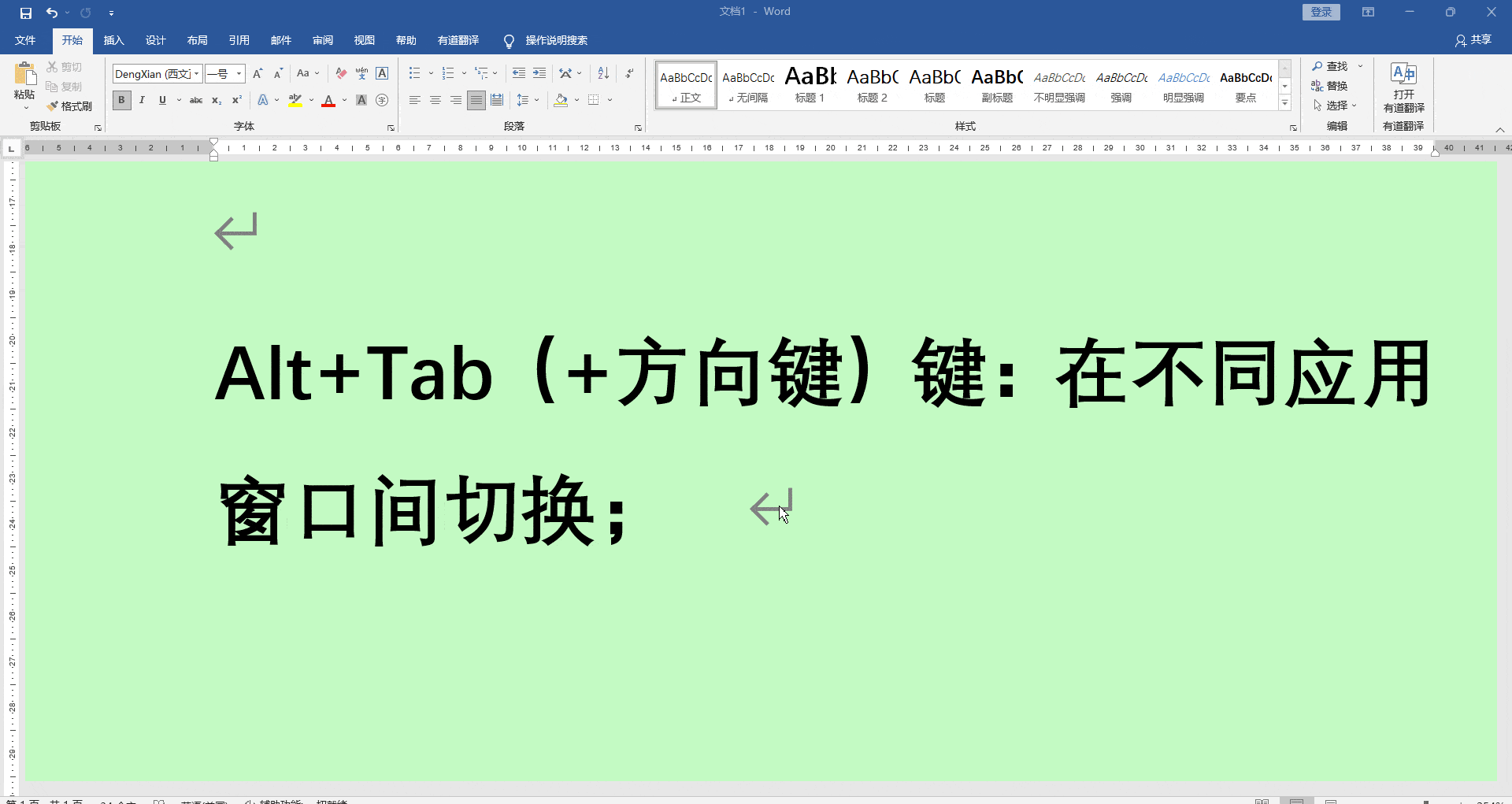Click the 共享 share button
1512x804 pixels.
[1473, 40]
